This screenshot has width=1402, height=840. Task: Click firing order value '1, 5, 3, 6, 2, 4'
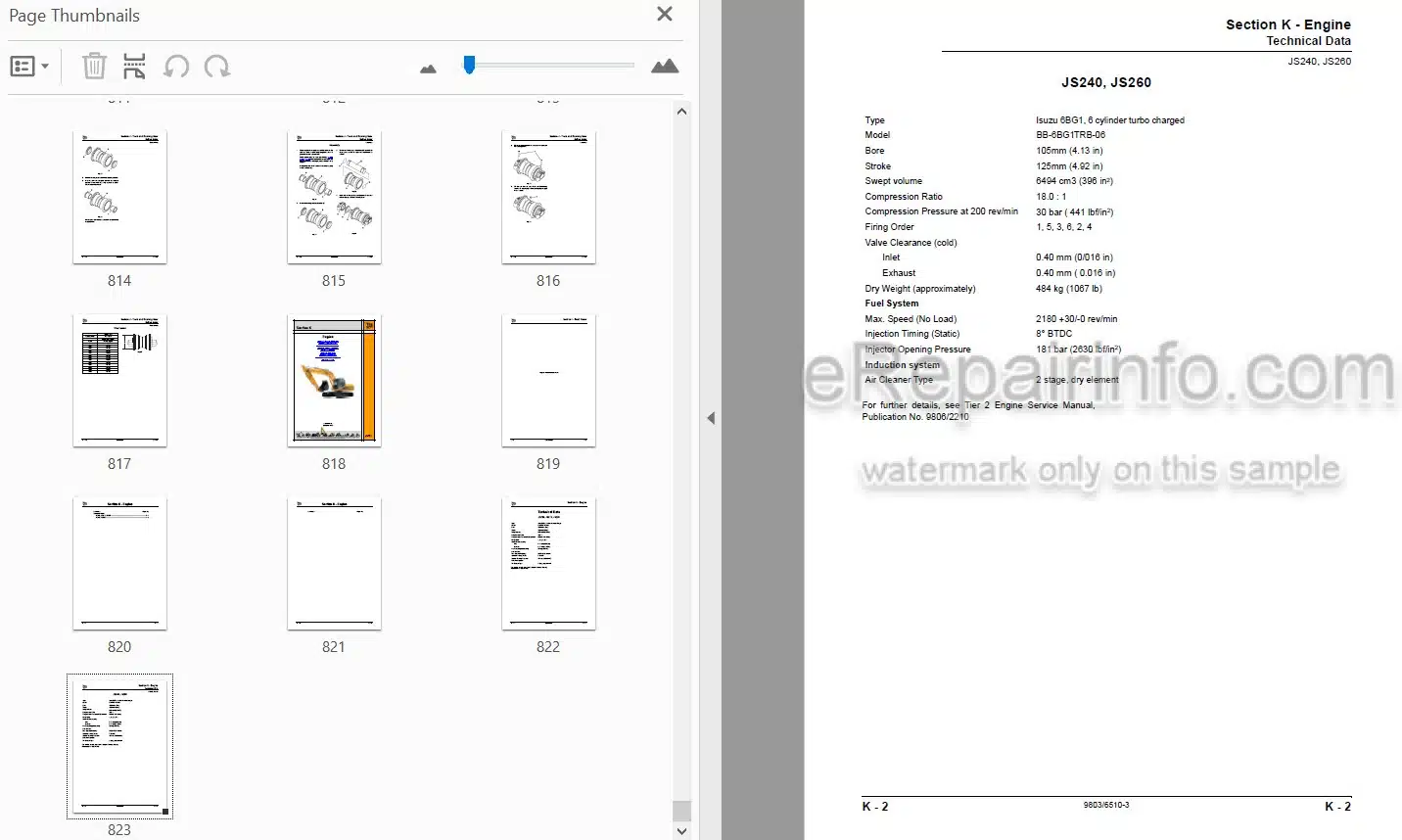tap(1063, 227)
